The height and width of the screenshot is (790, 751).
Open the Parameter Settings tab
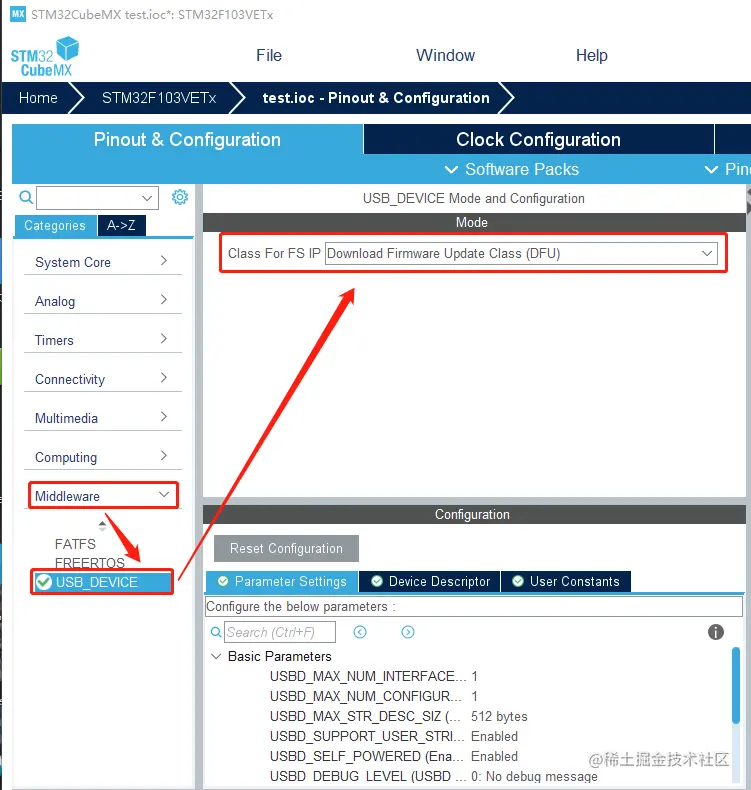(x=282, y=581)
